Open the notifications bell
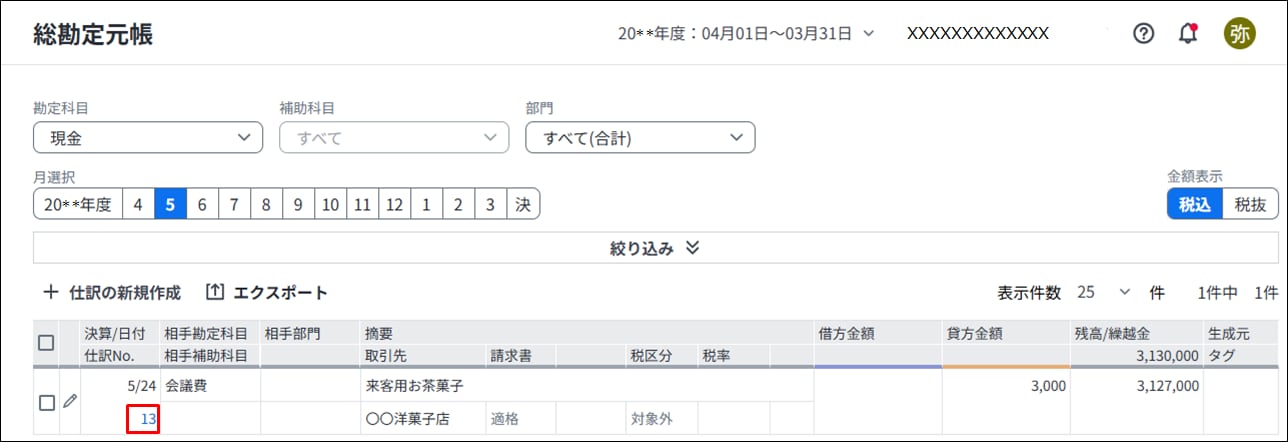The height and width of the screenshot is (442, 1288). [1188, 33]
